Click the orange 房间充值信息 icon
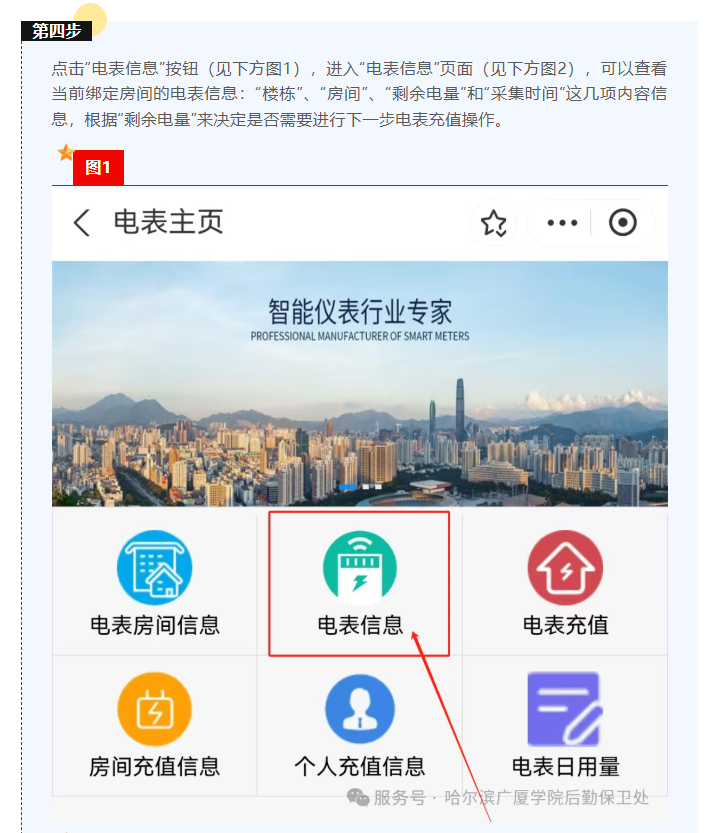The height and width of the screenshot is (833, 719). click(155, 709)
